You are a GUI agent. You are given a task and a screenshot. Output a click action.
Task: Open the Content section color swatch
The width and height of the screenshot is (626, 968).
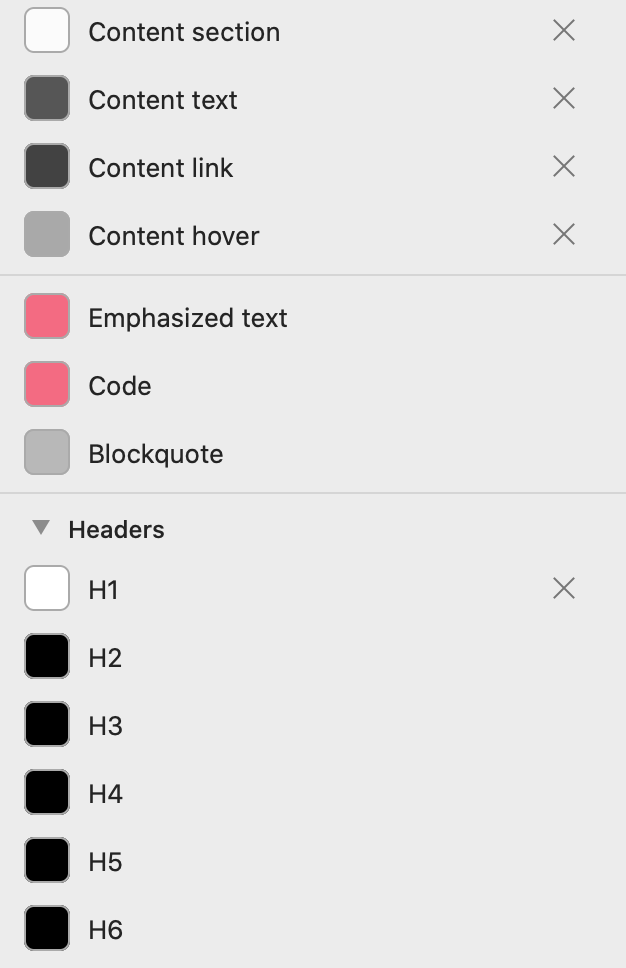47,31
